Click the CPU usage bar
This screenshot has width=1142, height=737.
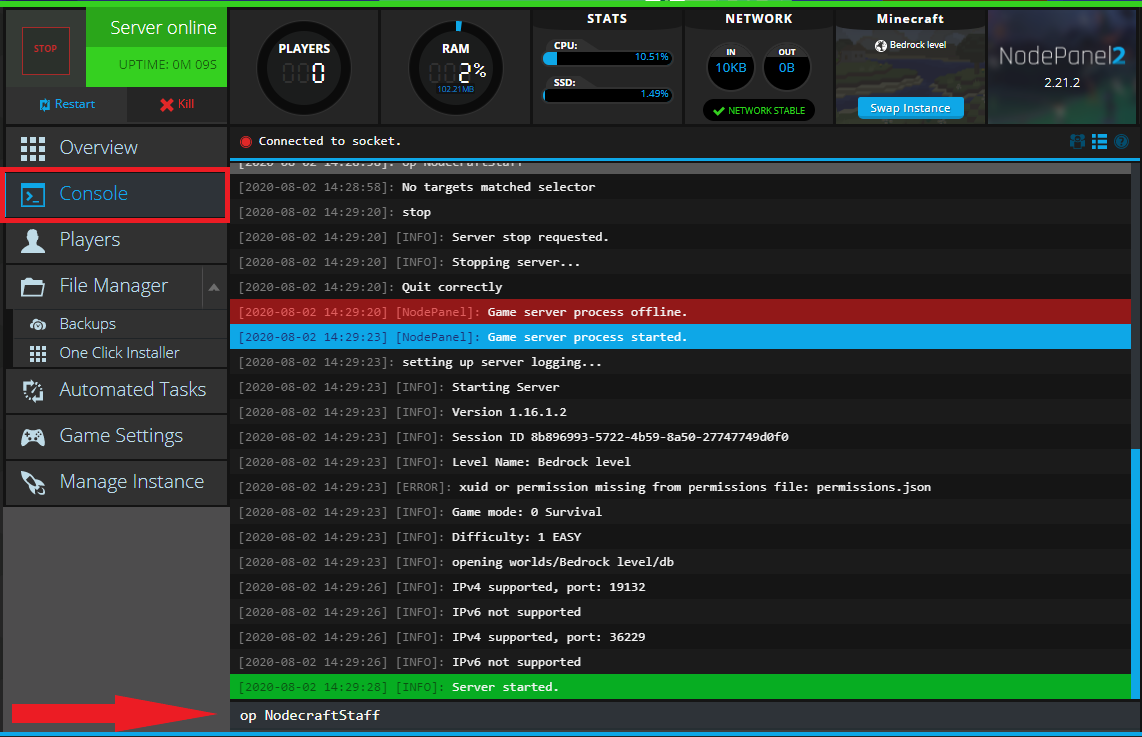[x=606, y=58]
